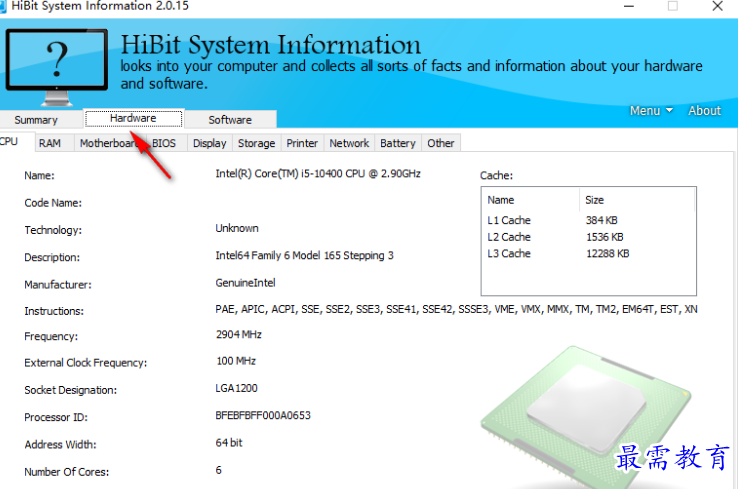Open the Summary tab
The width and height of the screenshot is (738, 489).
(x=36, y=120)
